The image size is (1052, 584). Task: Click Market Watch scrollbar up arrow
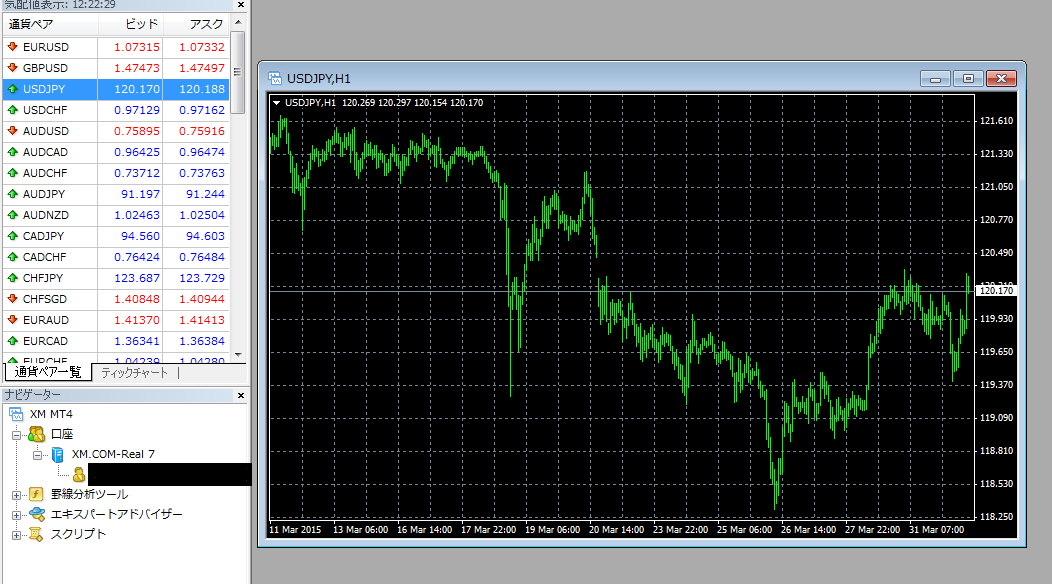pos(238,22)
